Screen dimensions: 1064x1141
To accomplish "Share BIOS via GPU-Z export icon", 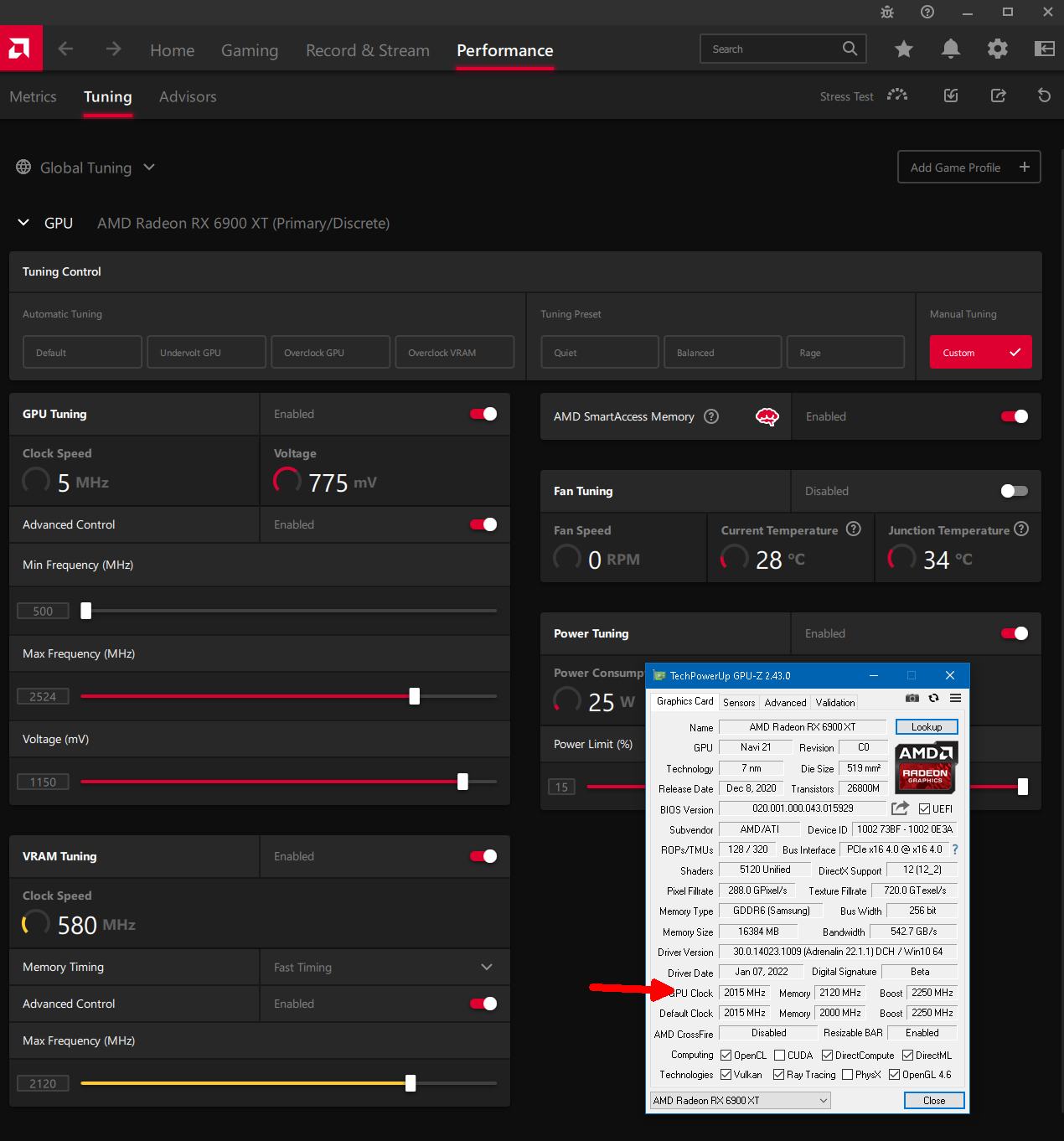I will tap(900, 808).
